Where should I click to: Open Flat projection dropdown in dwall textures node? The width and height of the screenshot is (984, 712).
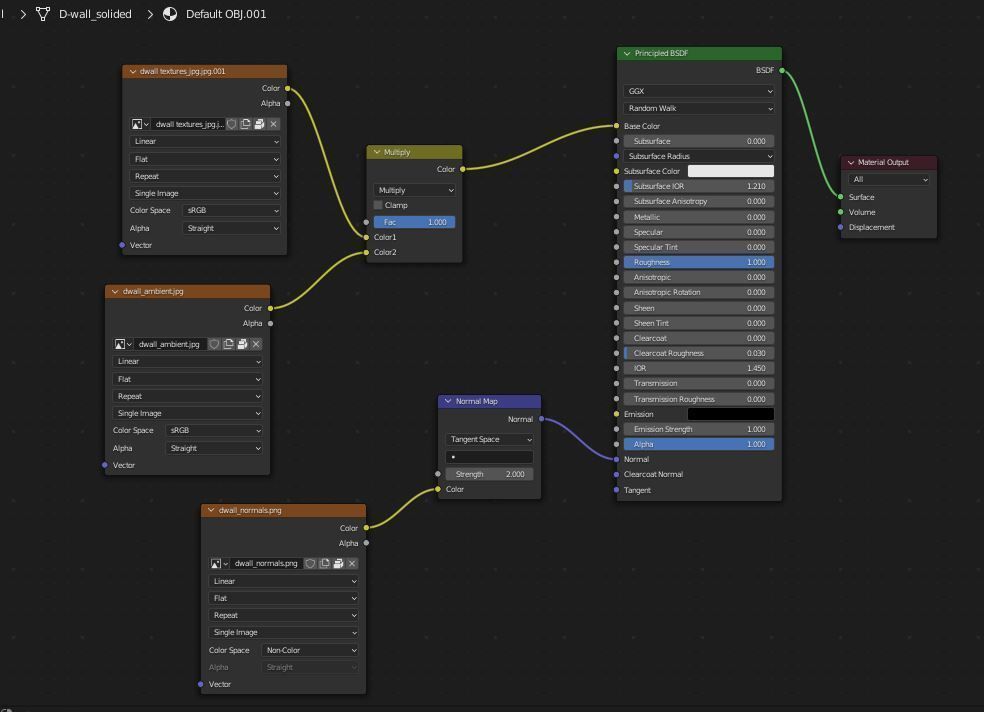(x=205, y=159)
